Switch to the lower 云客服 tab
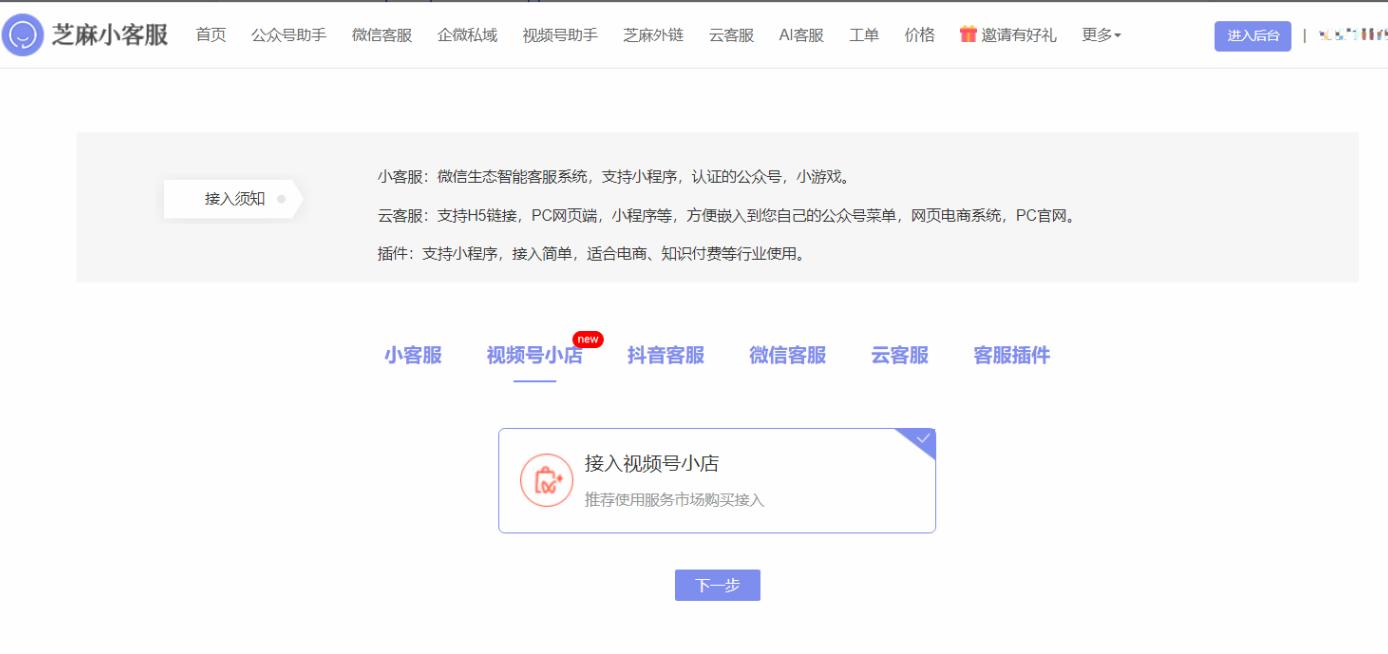The width and height of the screenshot is (1388, 654). 900,355
